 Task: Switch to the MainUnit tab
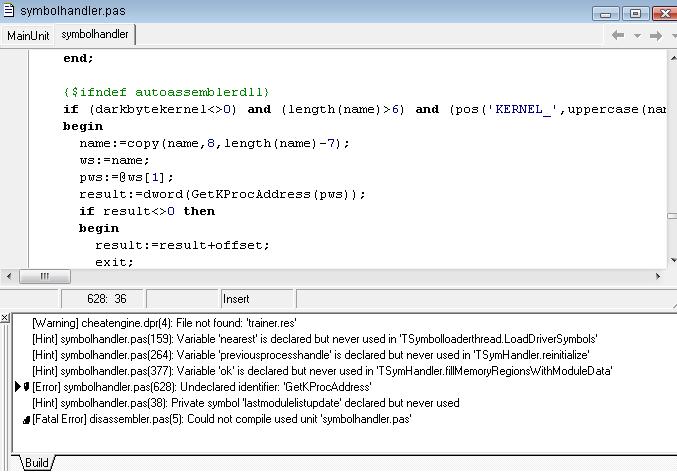pos(28,35)
